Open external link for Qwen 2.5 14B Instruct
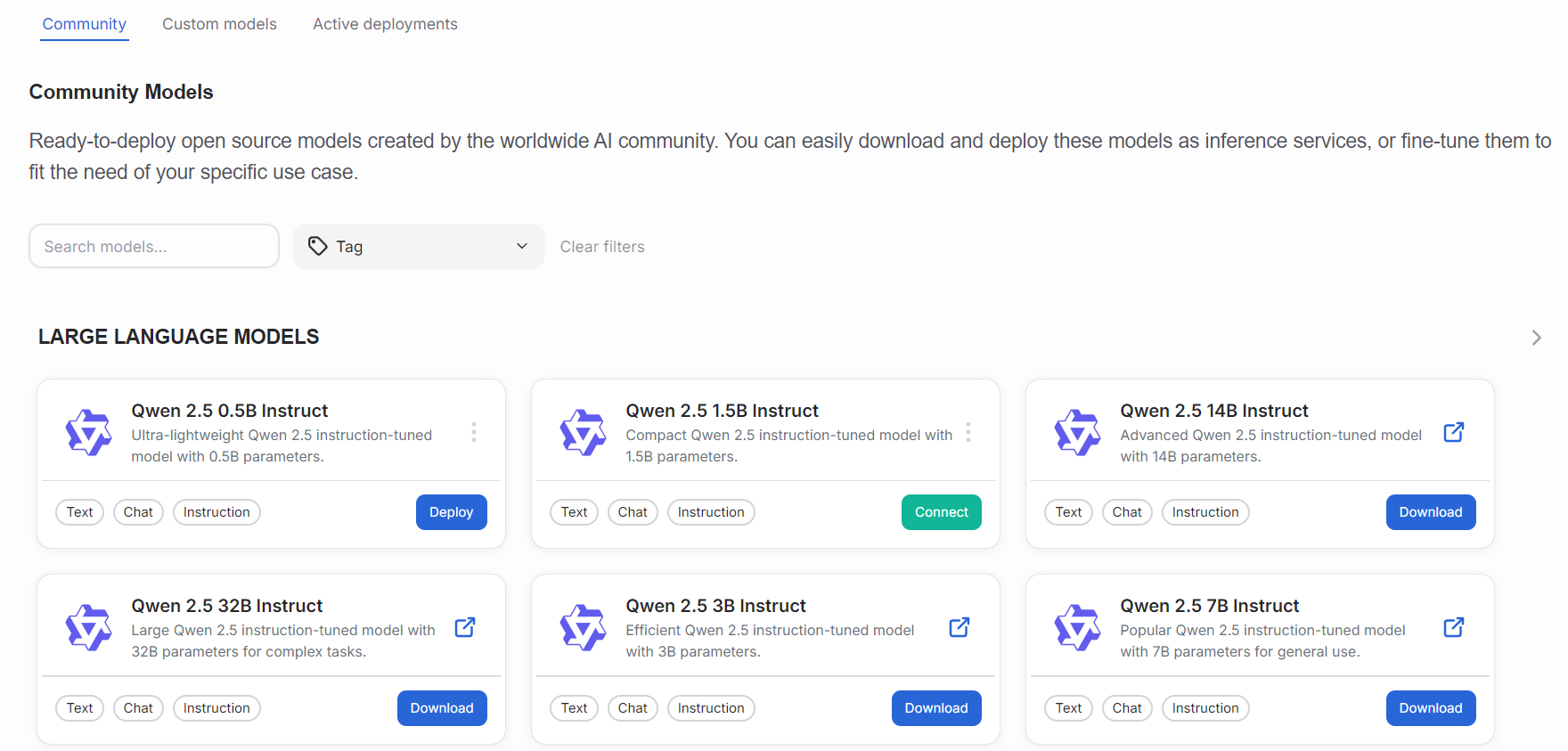Viewport: 1568px width, 751px height. click(1453, 432)
